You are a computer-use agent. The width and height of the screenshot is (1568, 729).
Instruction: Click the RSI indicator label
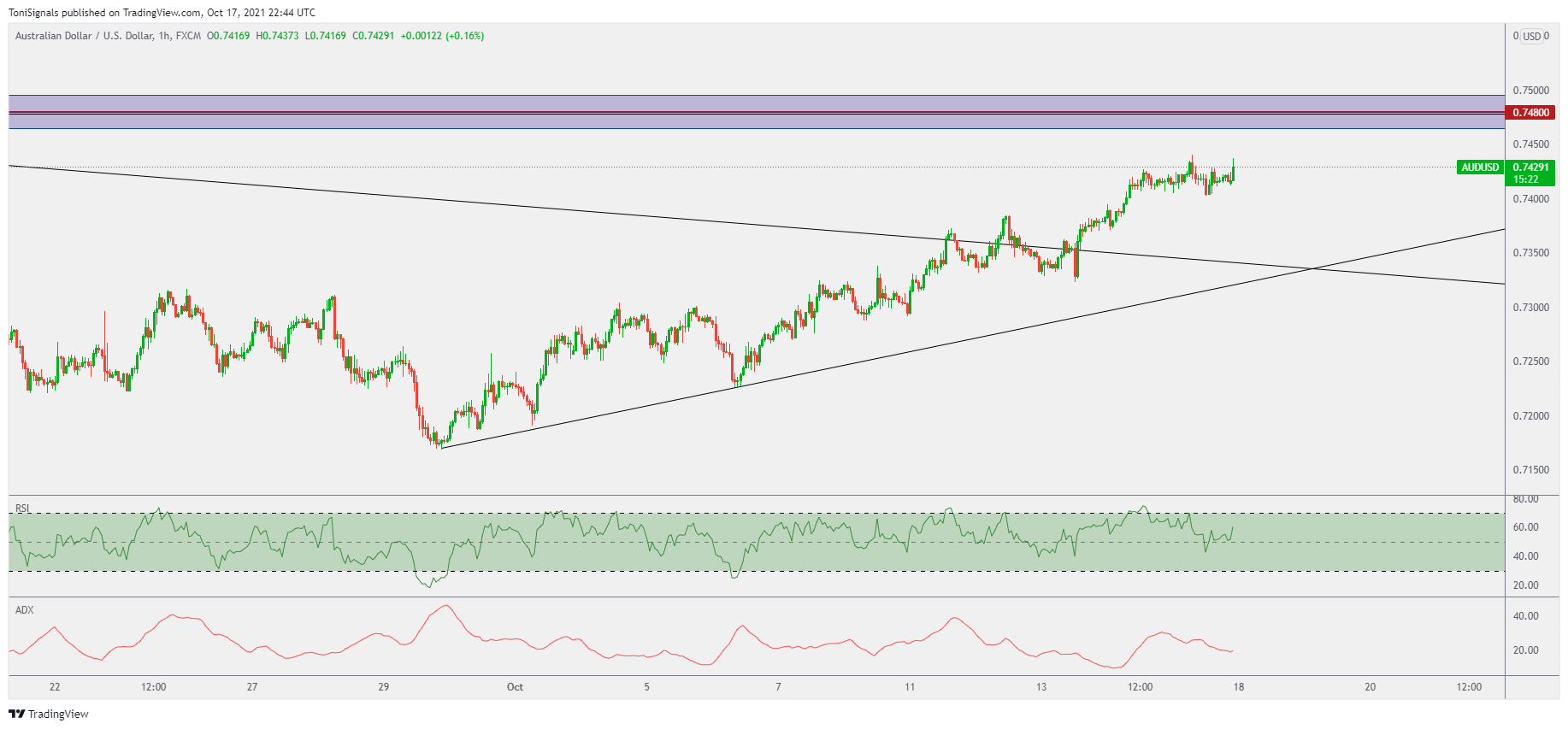(x=22, y=509)
